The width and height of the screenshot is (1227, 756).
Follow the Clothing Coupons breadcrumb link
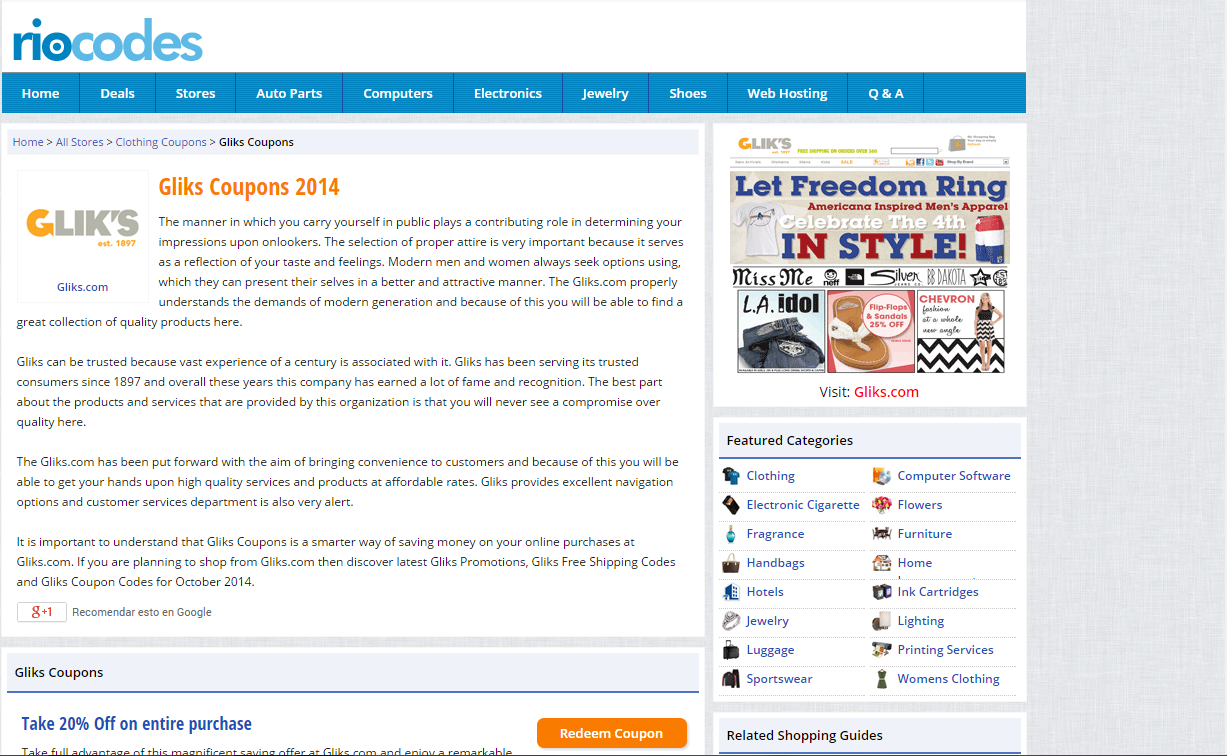pyautogui.click(x=161, y=142)
